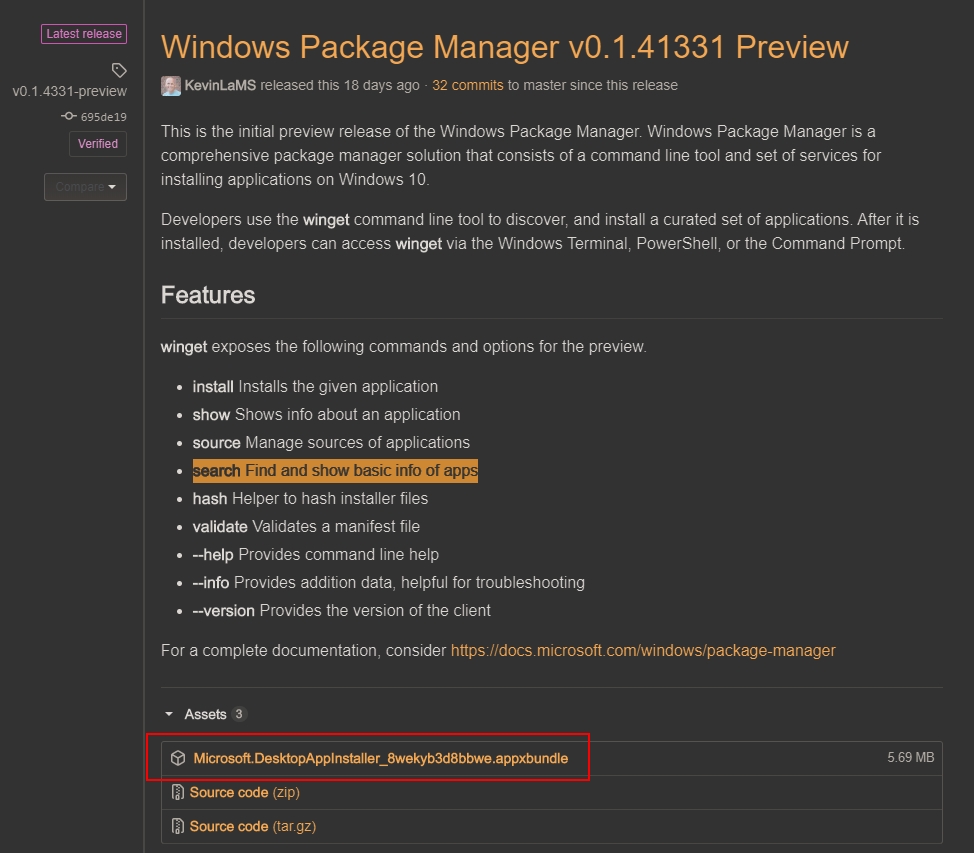Collapse the Assets section triangle
Viewport: 974px width, 853px height.
(x=169, y=714)
